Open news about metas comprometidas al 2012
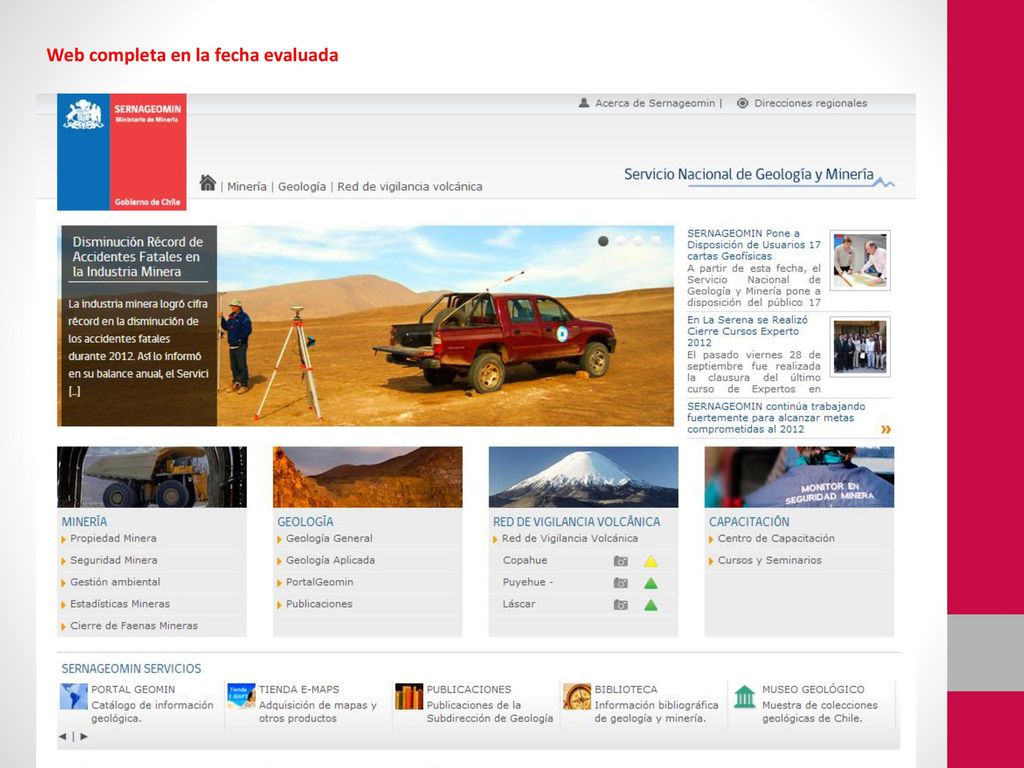Screen dimensions: 1024x768 [776, 418]
